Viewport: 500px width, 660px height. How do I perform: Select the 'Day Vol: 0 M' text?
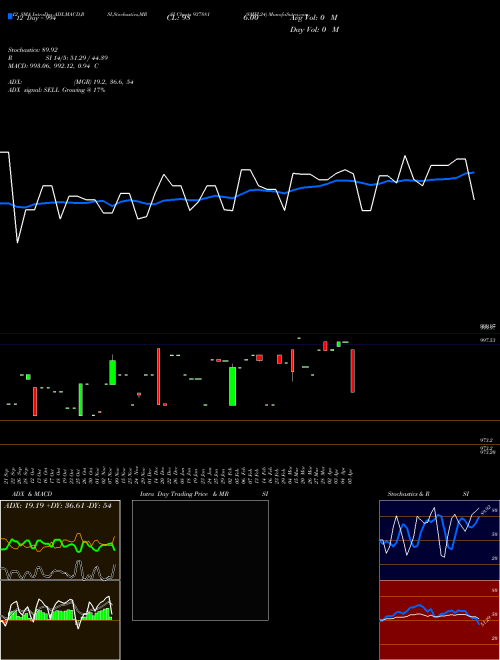click(x=314, y=30)
